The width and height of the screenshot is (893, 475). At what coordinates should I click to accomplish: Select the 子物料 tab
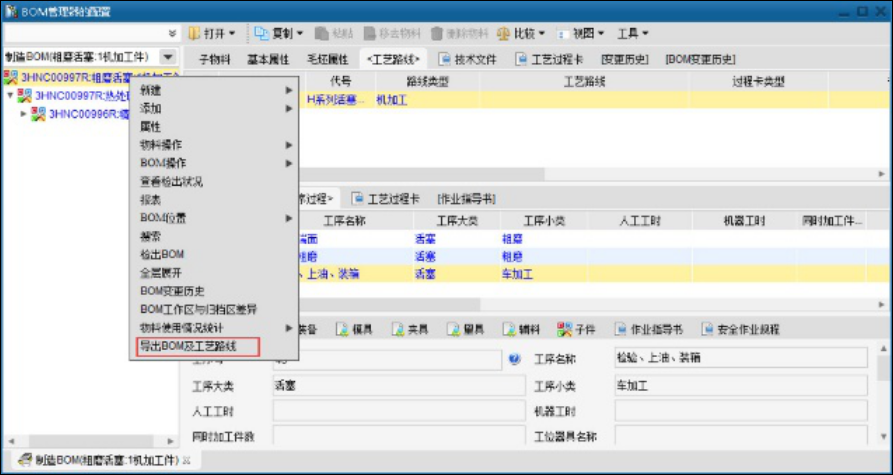(x=215, y=59)
